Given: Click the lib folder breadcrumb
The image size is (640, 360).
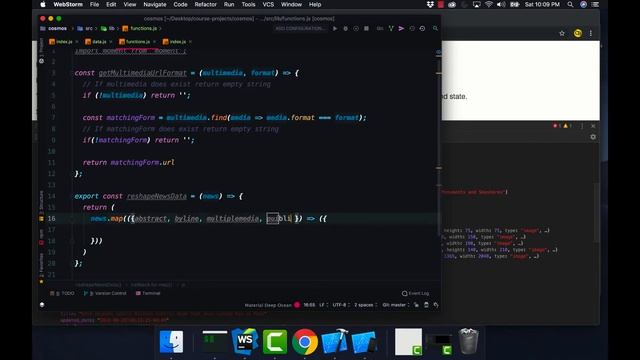Looking at the screenshot, I should click(x=108, y=29).
